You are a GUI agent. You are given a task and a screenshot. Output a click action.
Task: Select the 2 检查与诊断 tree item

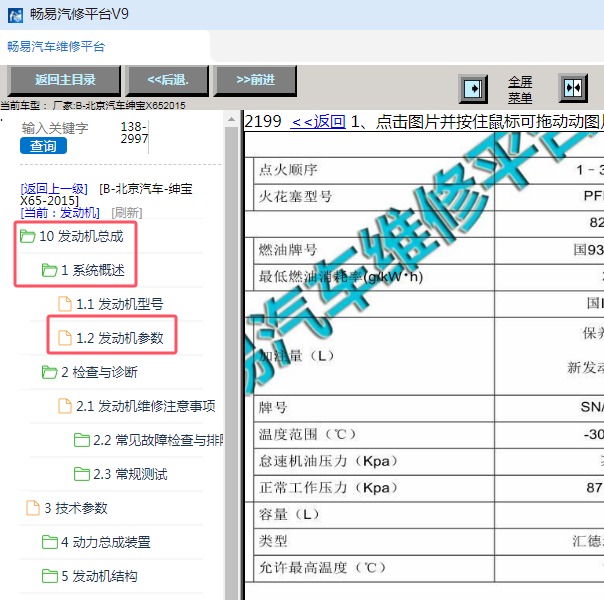click(99, 372)
